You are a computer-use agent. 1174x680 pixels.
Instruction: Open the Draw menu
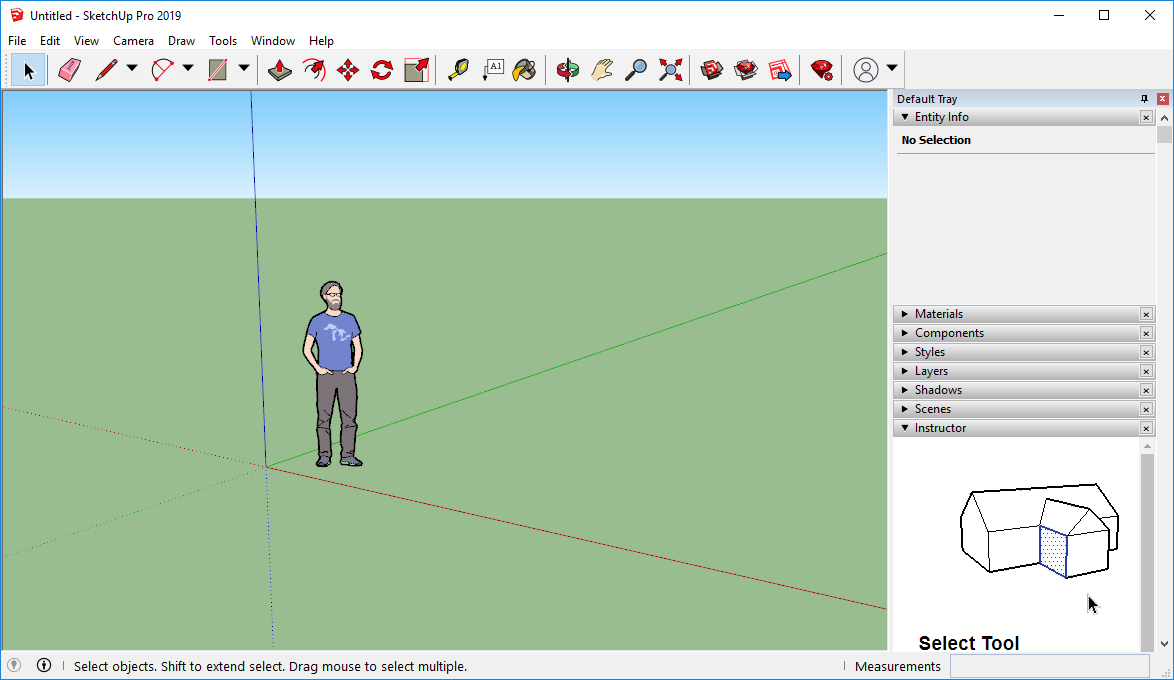click(181, 40)
